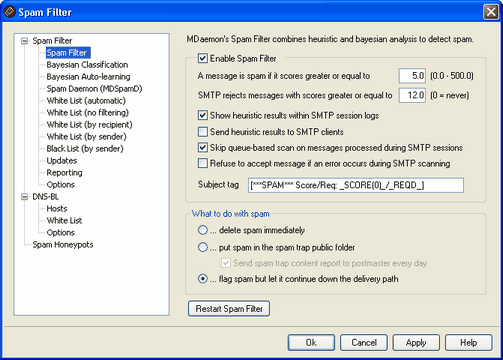The image size is (503, 360).
Task: Click the Restart Spam Filter button
Action: (x=229, y=309)
